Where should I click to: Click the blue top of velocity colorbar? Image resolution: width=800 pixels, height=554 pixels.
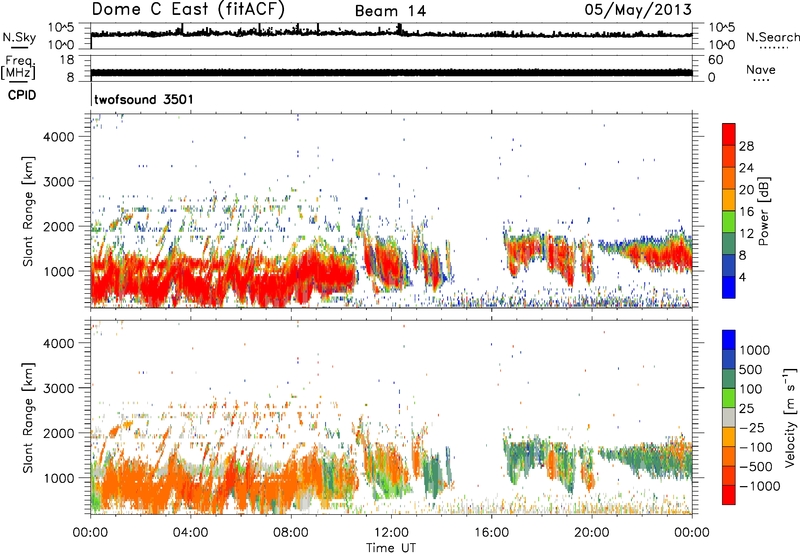729,340
